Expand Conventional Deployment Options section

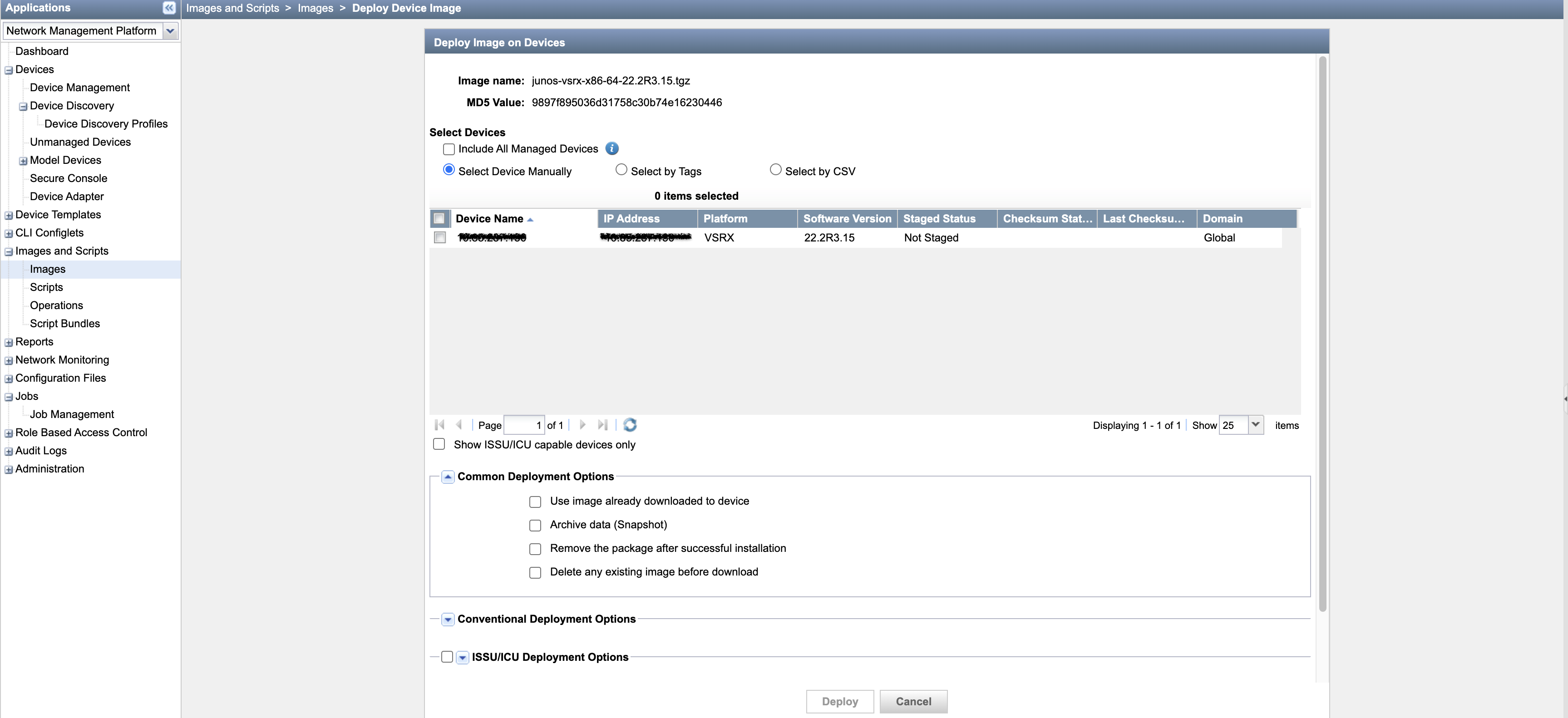pos(448,620)
